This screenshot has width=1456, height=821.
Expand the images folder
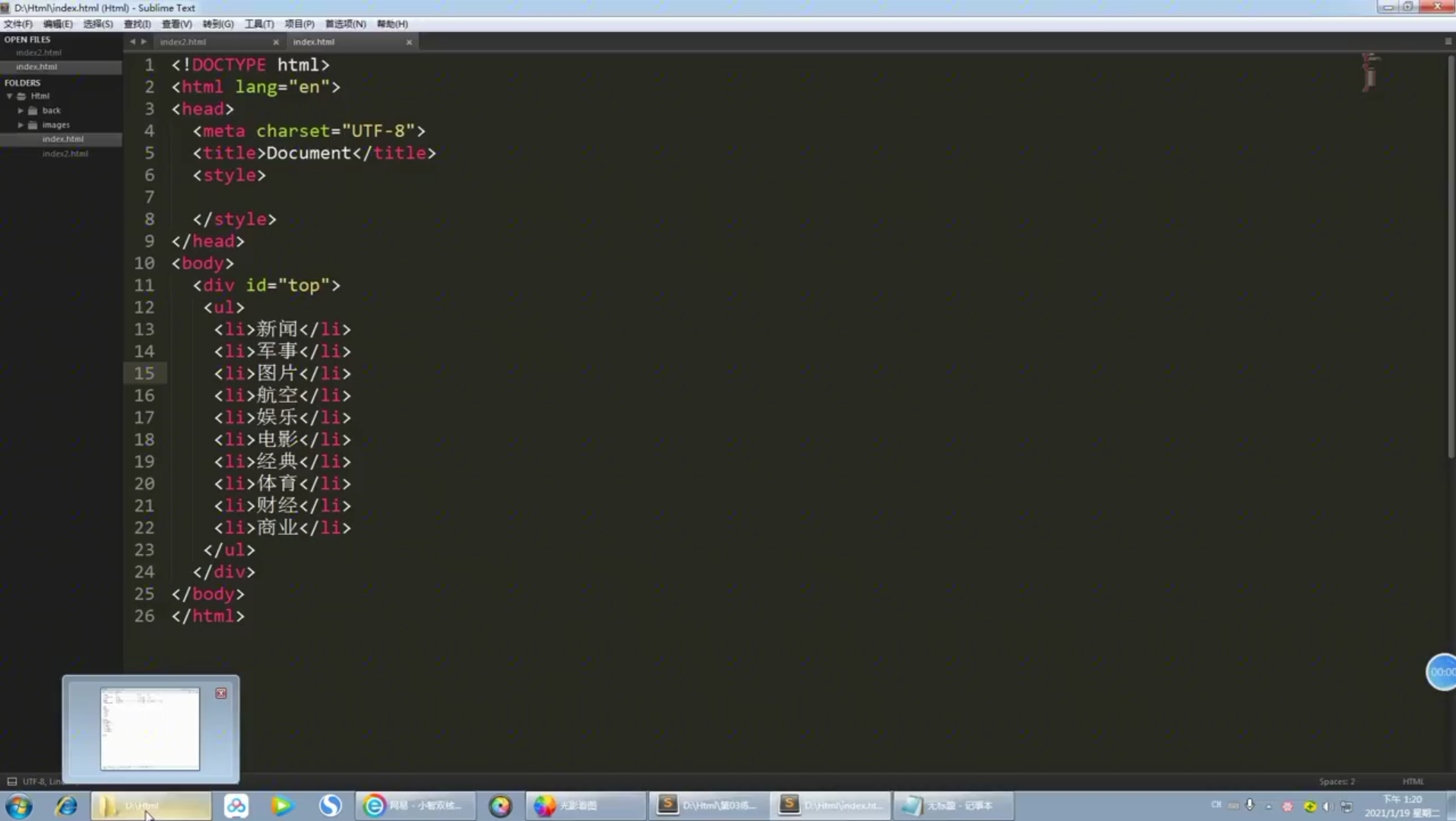click(x=21, y=125)
